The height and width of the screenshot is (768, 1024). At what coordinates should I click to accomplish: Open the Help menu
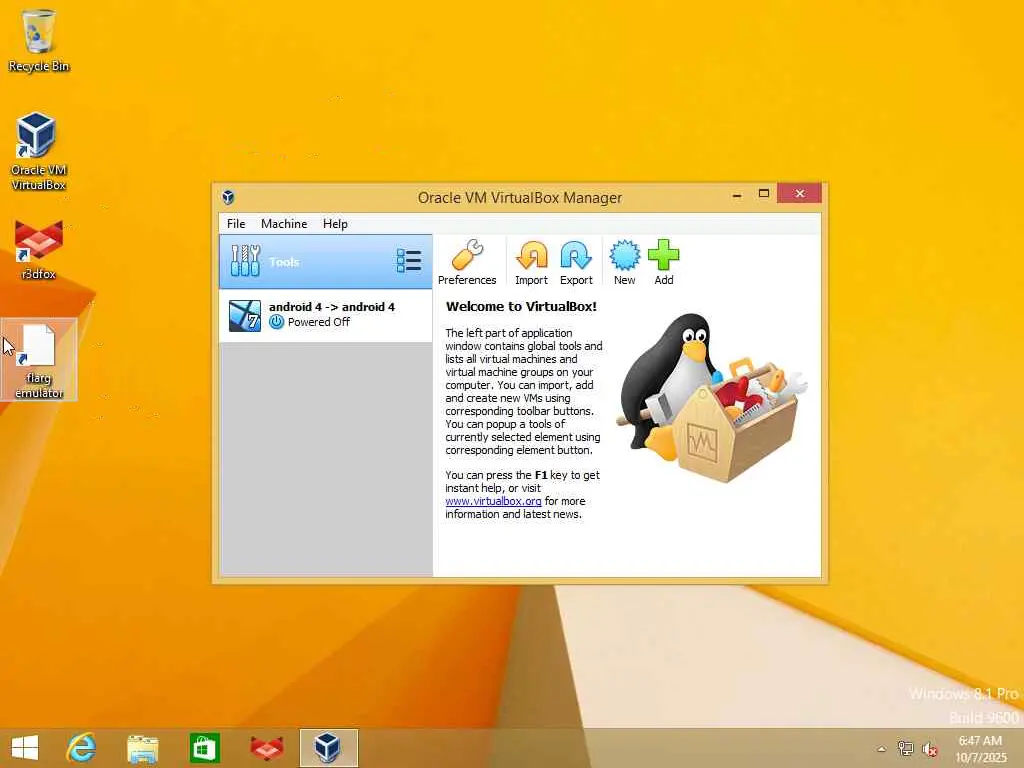[335, 223]
